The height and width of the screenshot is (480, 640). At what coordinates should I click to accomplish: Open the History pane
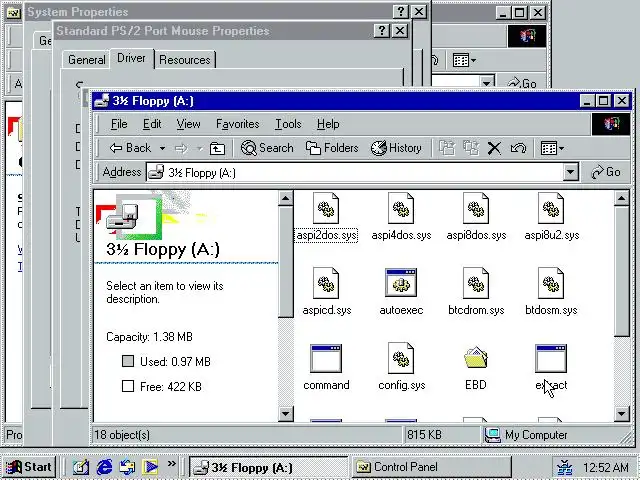click(x=396, y=148)
